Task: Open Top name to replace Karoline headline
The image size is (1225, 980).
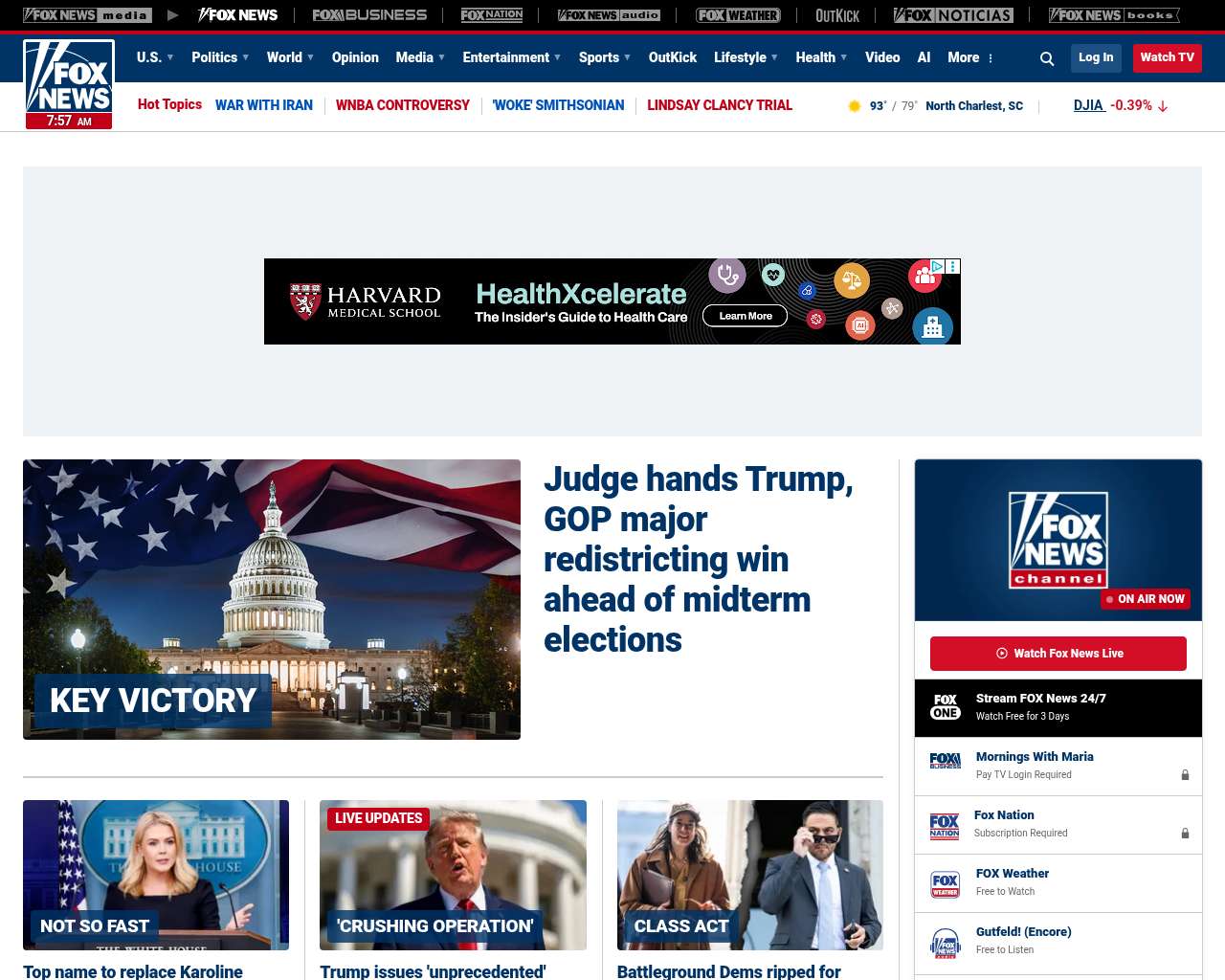Action: (133, 971)
